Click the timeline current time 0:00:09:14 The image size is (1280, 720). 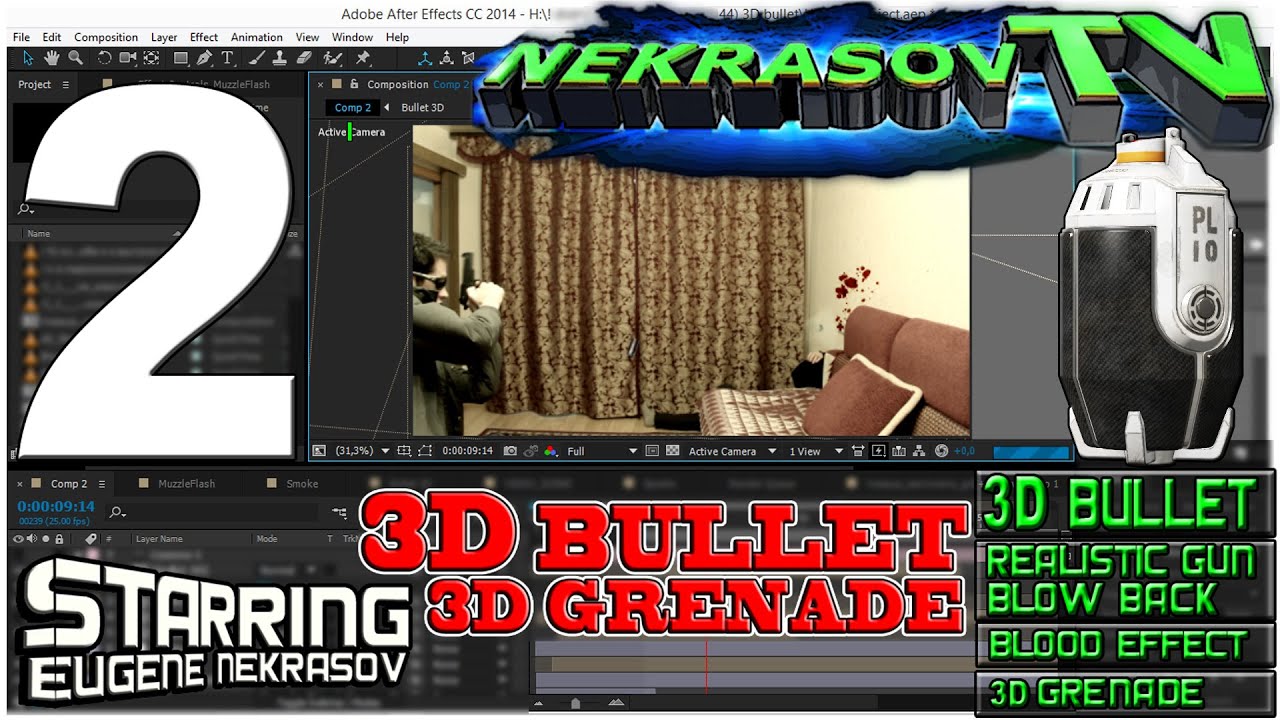[x=56, y=506]
